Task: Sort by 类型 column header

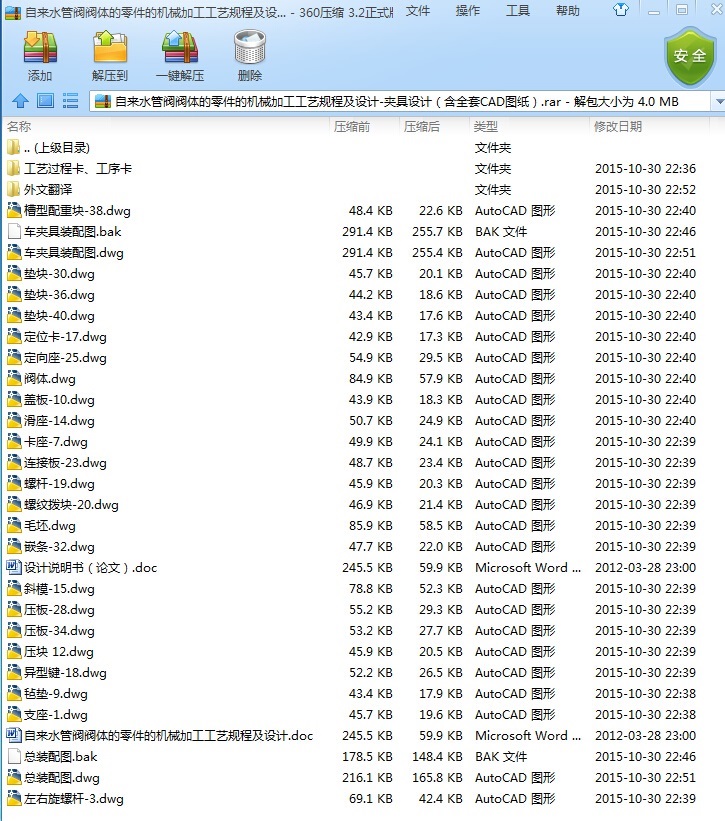Action: pos(486,126)
